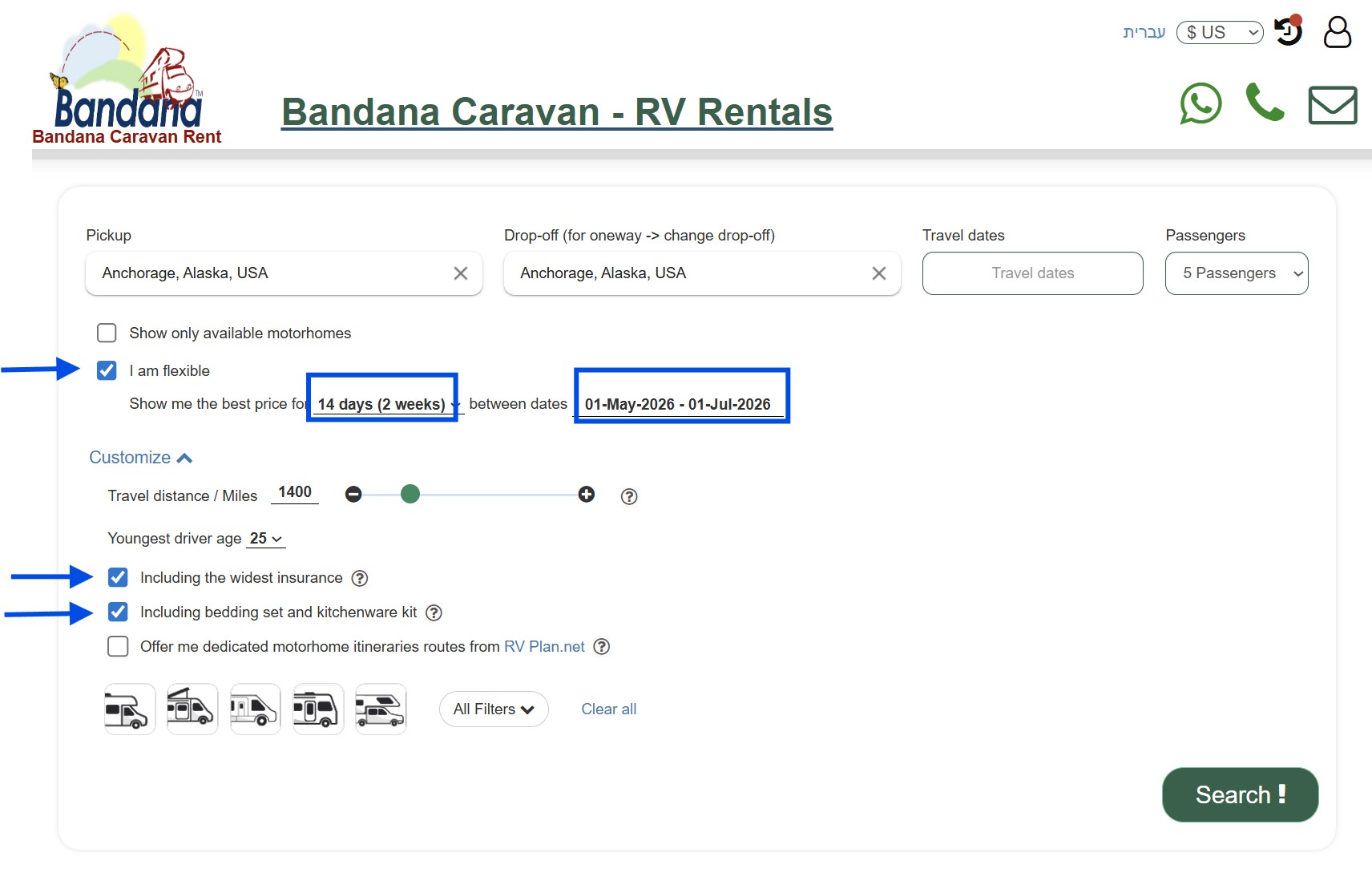Open the 5 Passengers dropdown

[x=1236, y=273]
